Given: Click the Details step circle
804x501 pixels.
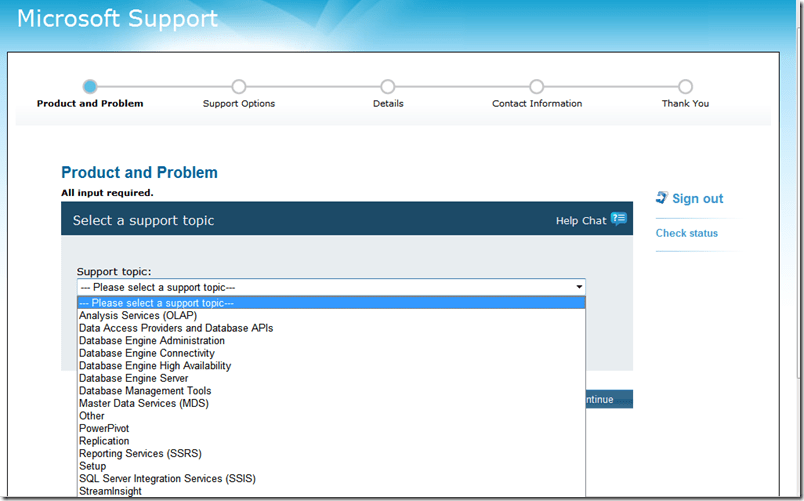Looking at the screenshot, I should pos(388,87).
